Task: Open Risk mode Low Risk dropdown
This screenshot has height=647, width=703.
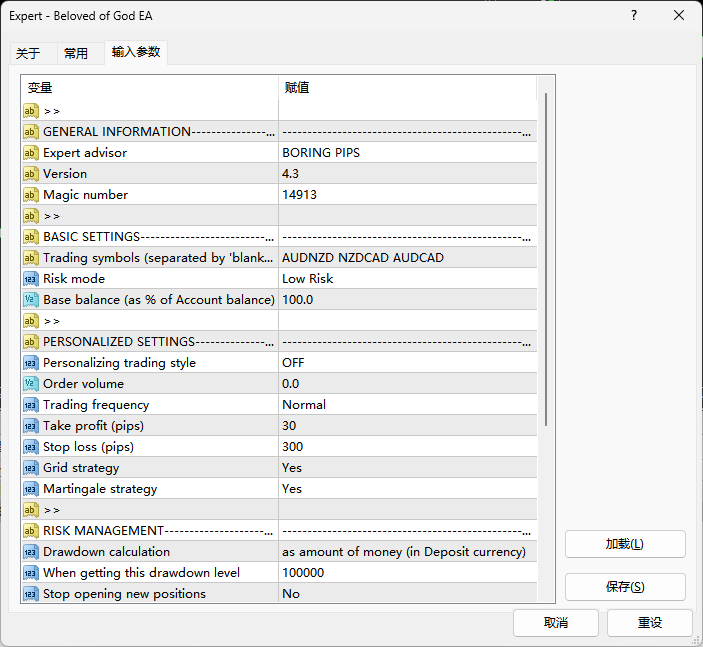Action: click(x=408, y=279)
